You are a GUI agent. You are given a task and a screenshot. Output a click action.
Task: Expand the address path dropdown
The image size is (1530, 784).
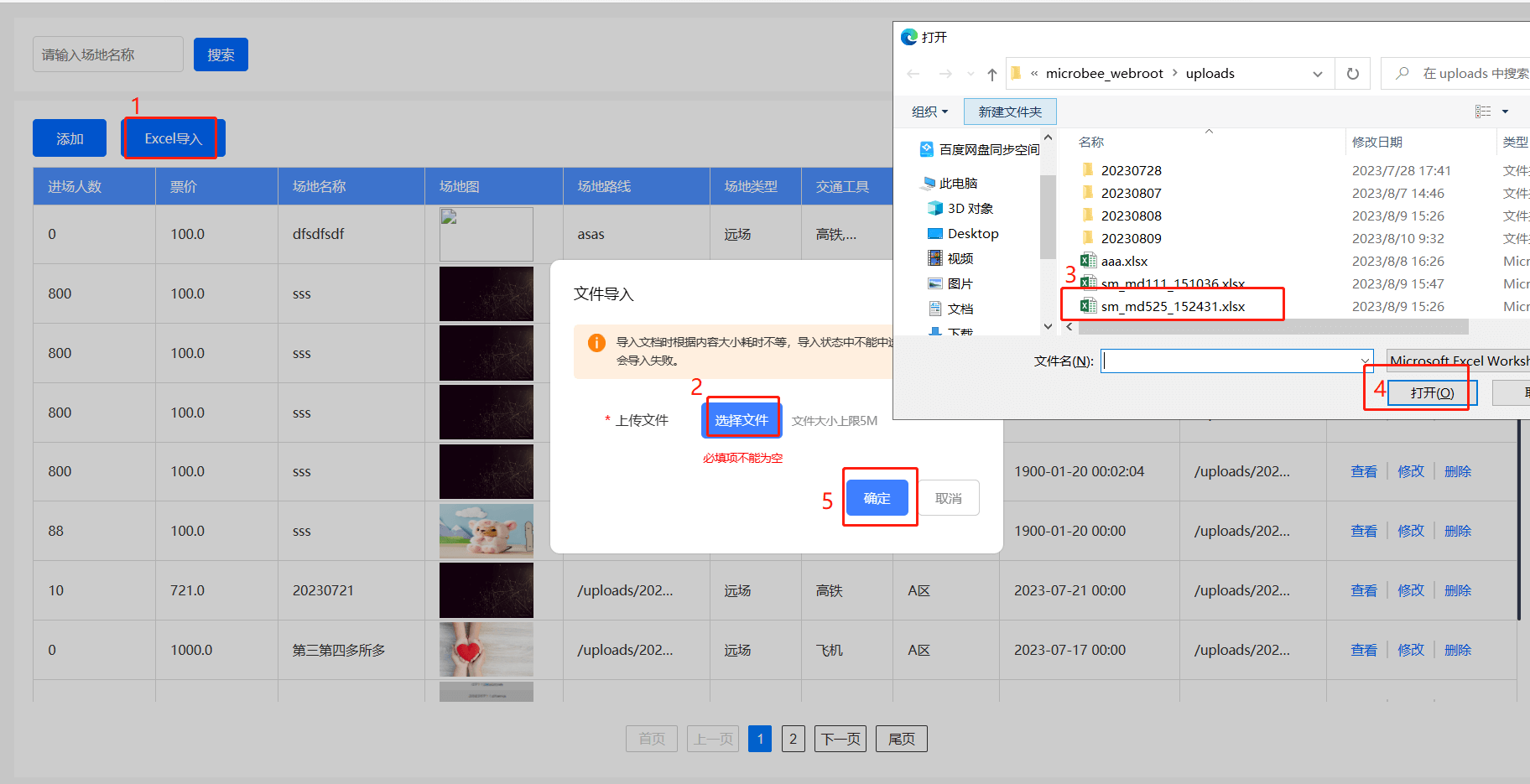click(1317, 74)
